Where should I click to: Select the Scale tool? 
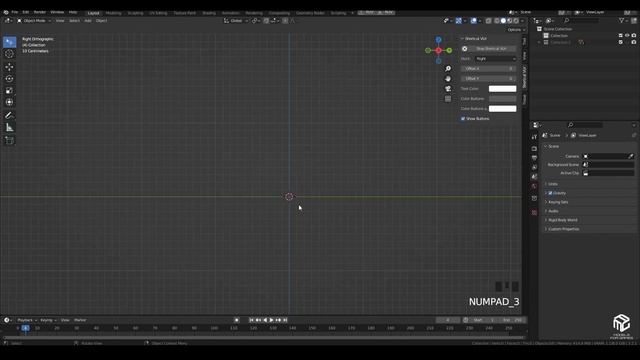tap(9, 90)
